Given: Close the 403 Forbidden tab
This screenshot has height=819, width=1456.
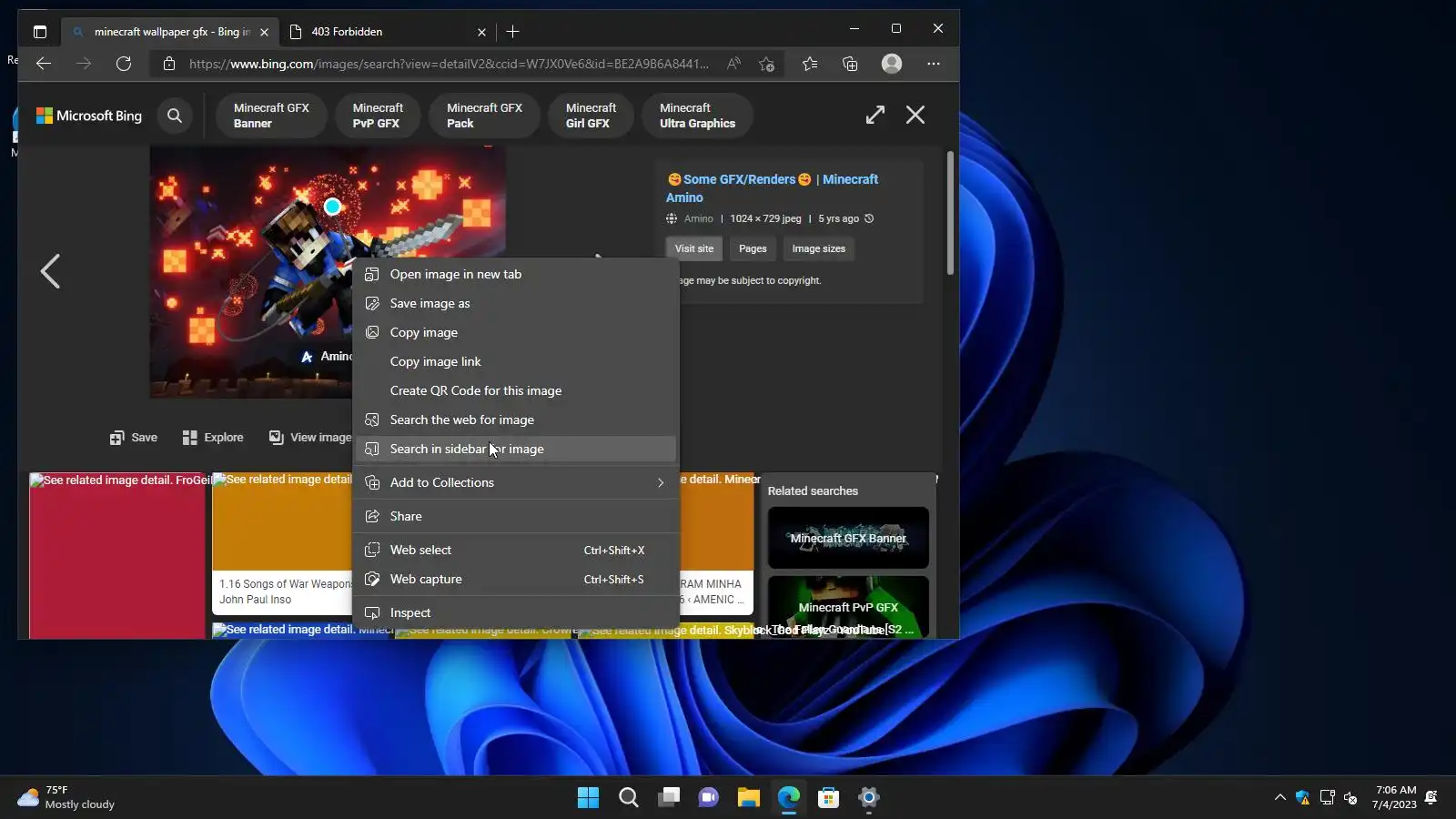Looking at the screenshot, I should (x=481, y=32).
